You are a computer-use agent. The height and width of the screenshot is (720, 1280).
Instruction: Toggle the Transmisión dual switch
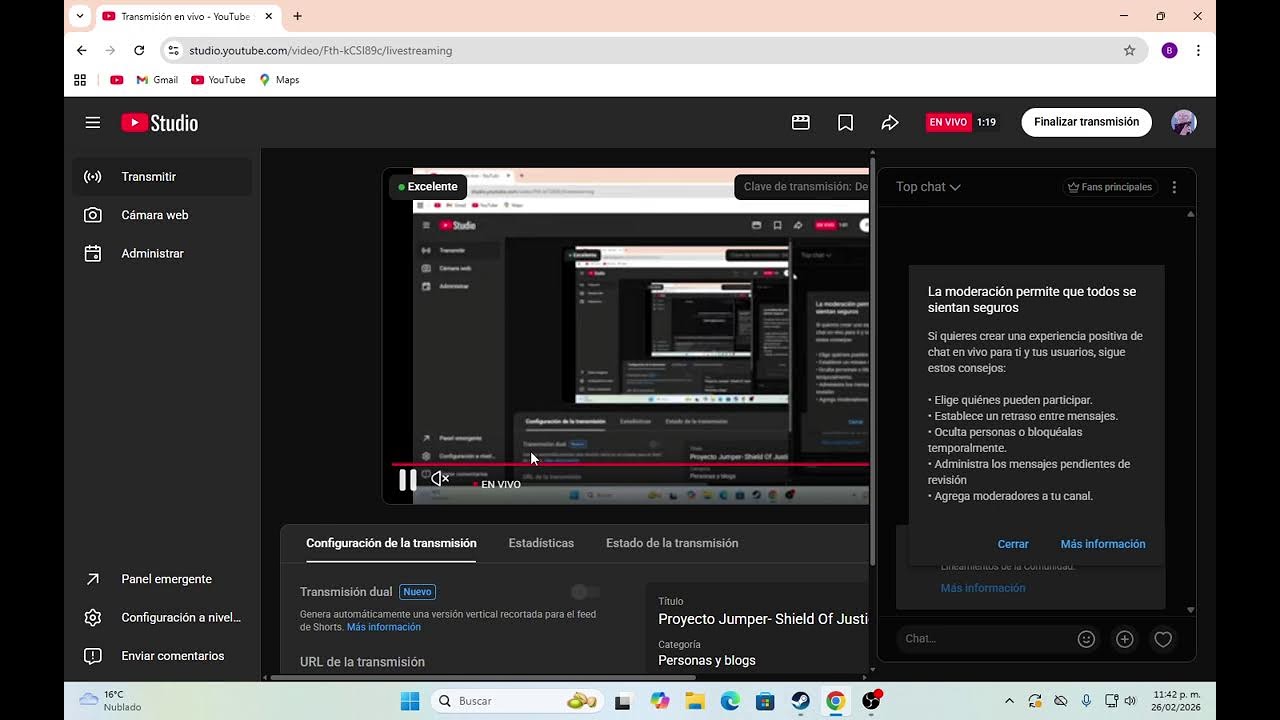[x=586, y=592]
